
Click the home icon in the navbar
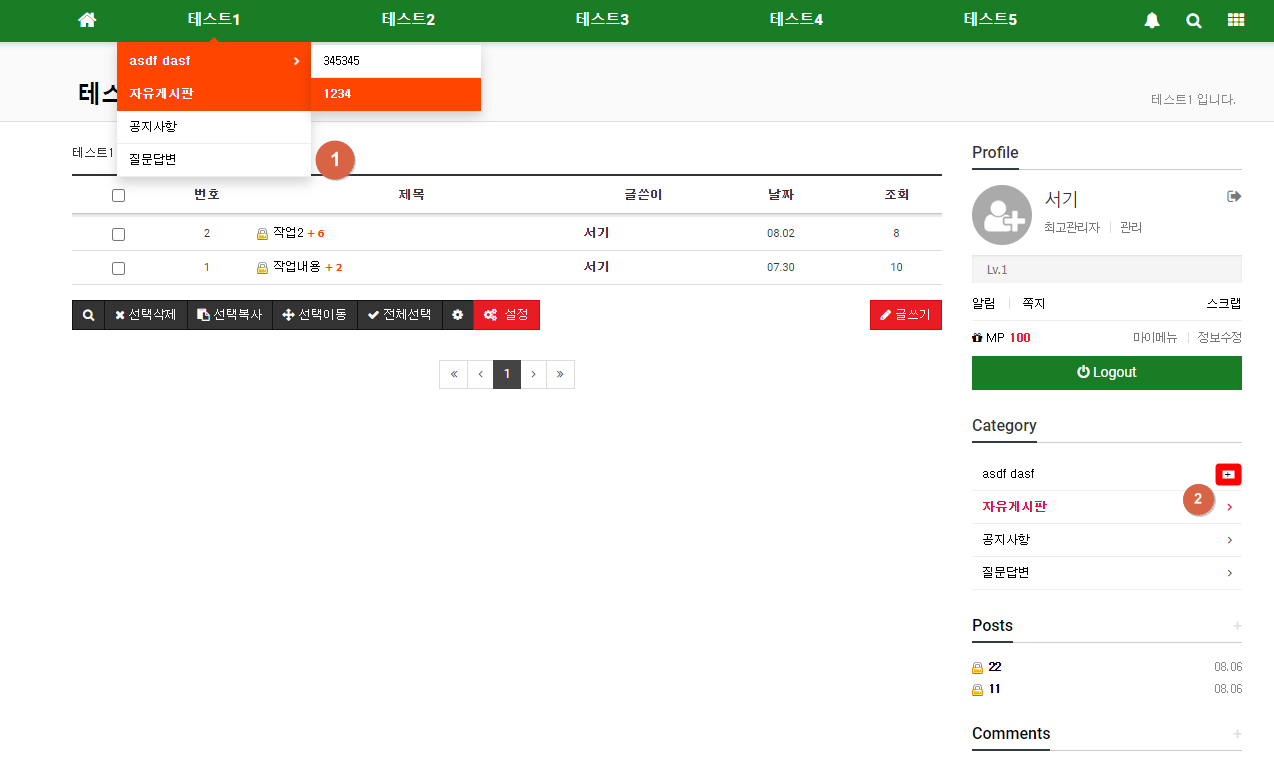point(87,20)
